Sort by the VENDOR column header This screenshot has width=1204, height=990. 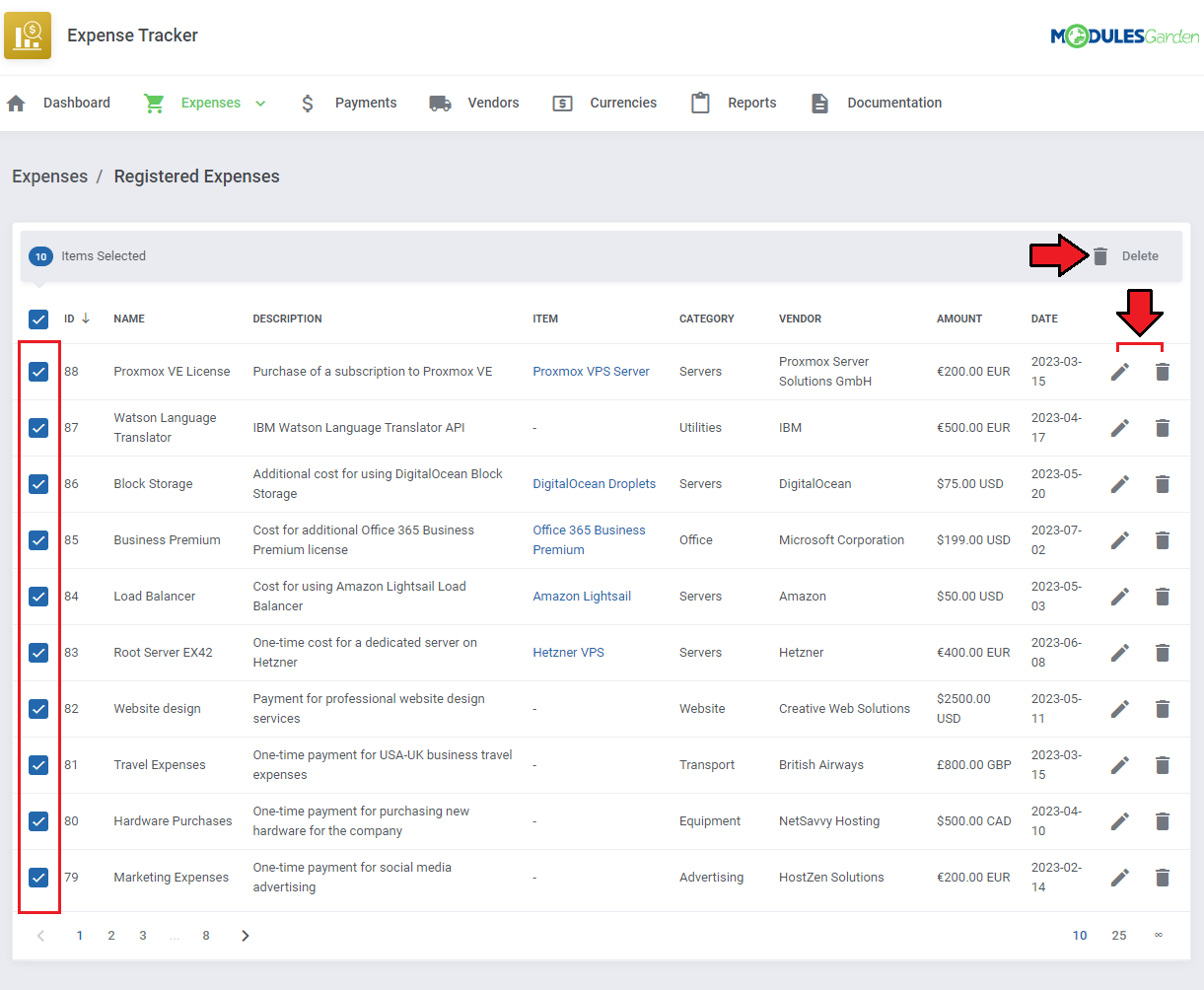[x=800, y=318]
